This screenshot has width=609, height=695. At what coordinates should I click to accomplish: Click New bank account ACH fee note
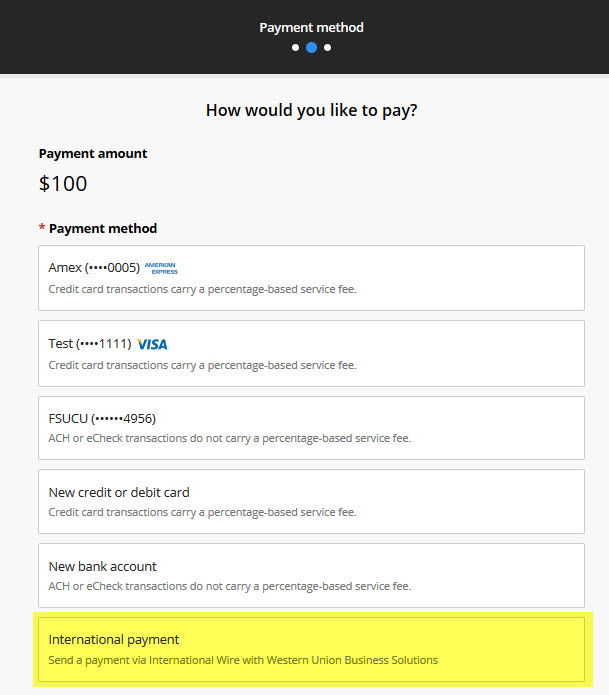click(230, 586)
